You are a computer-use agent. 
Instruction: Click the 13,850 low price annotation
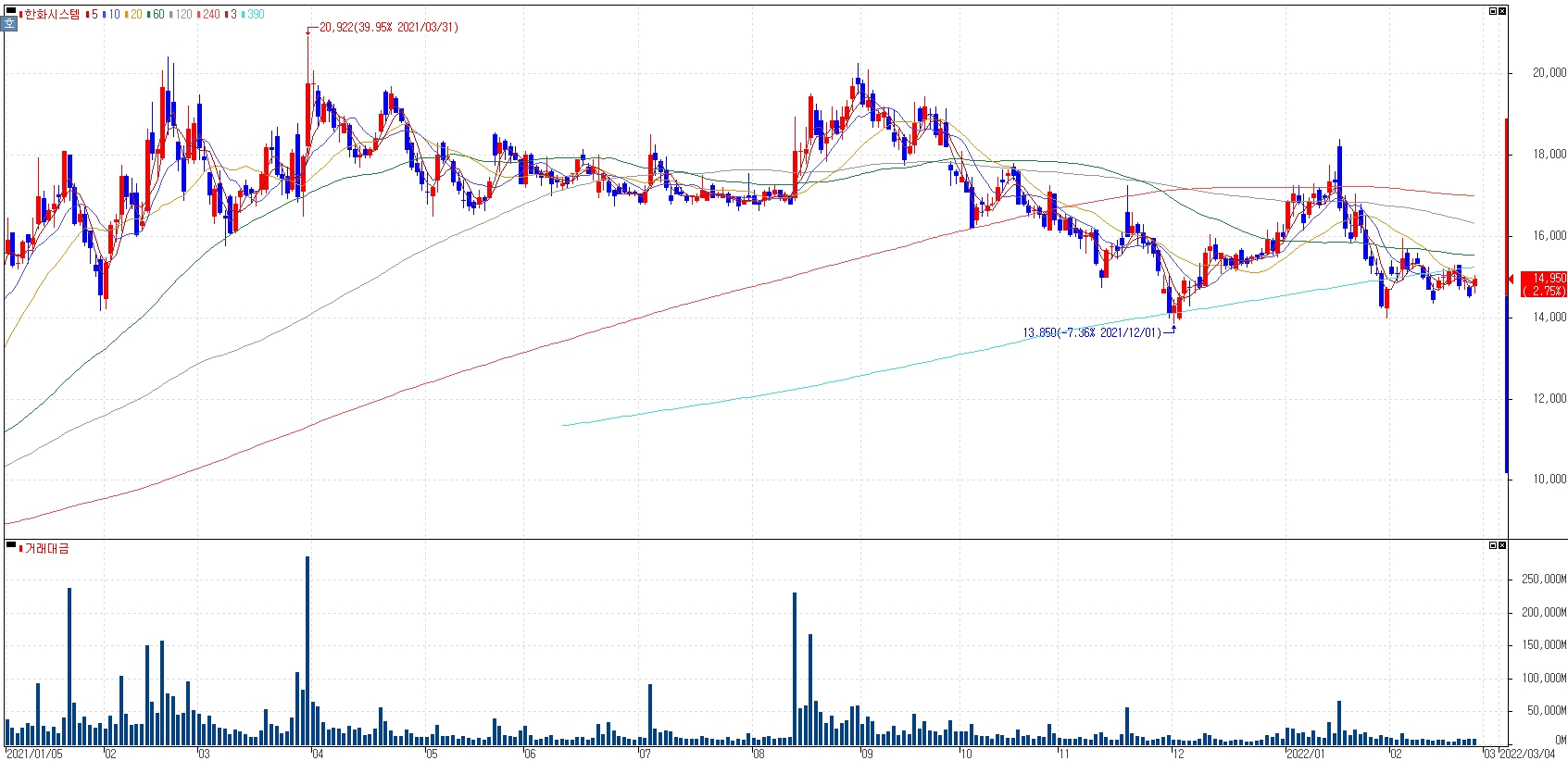click(1092, 332)
